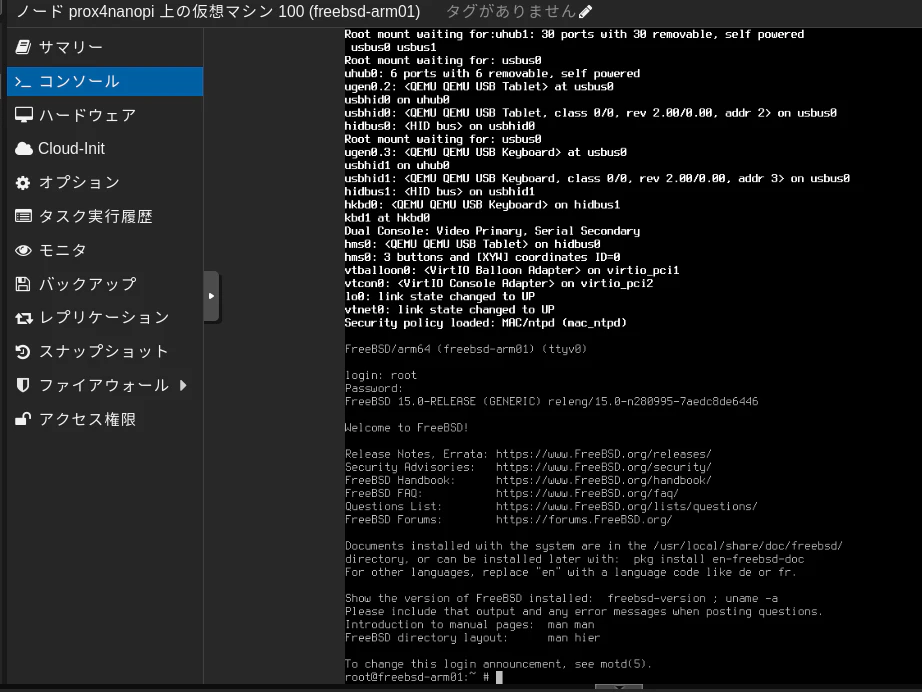Screen dimensions: 922x692
Task: Click the 'Security policy loaded' line
Action: (486, 323)
